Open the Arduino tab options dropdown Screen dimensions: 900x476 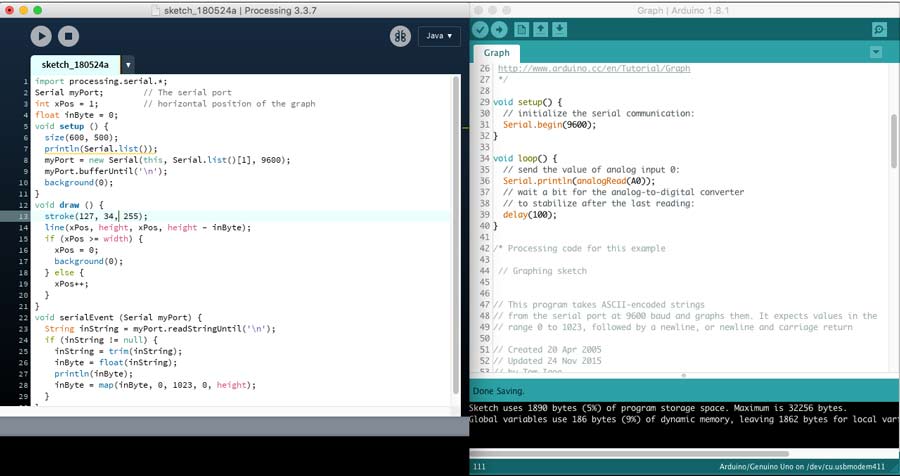(877, 52)
